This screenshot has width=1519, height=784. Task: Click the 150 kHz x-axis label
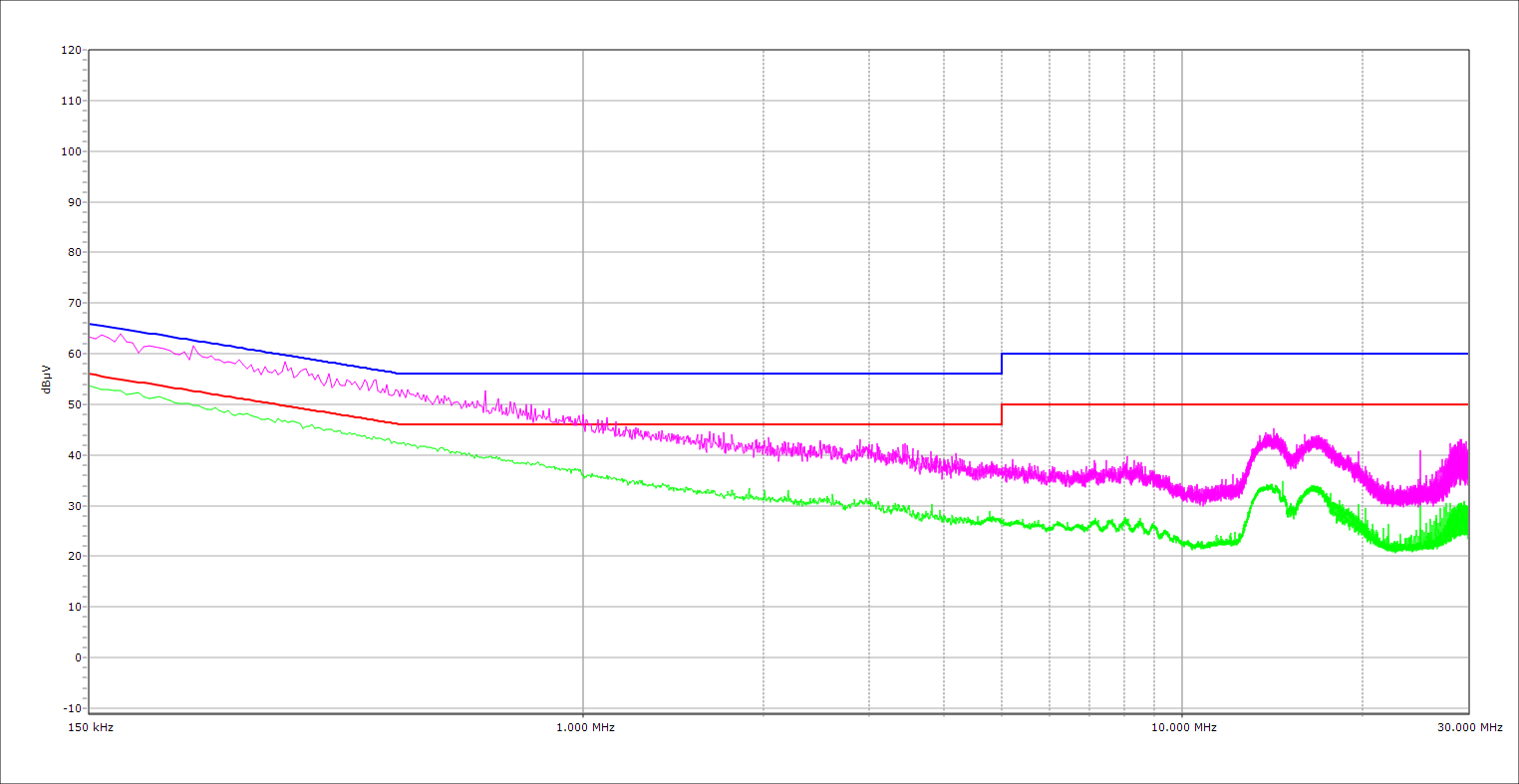[92, 727]
